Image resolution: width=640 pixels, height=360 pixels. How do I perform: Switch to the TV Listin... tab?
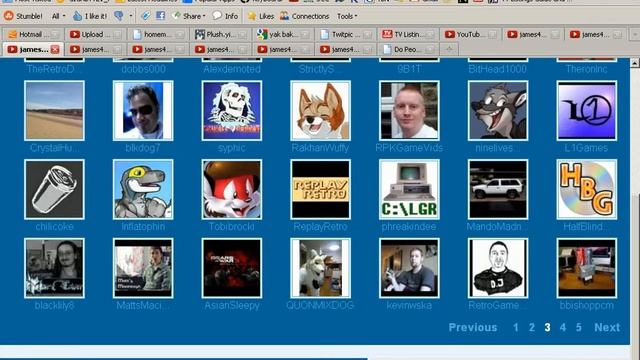[408, 35]
